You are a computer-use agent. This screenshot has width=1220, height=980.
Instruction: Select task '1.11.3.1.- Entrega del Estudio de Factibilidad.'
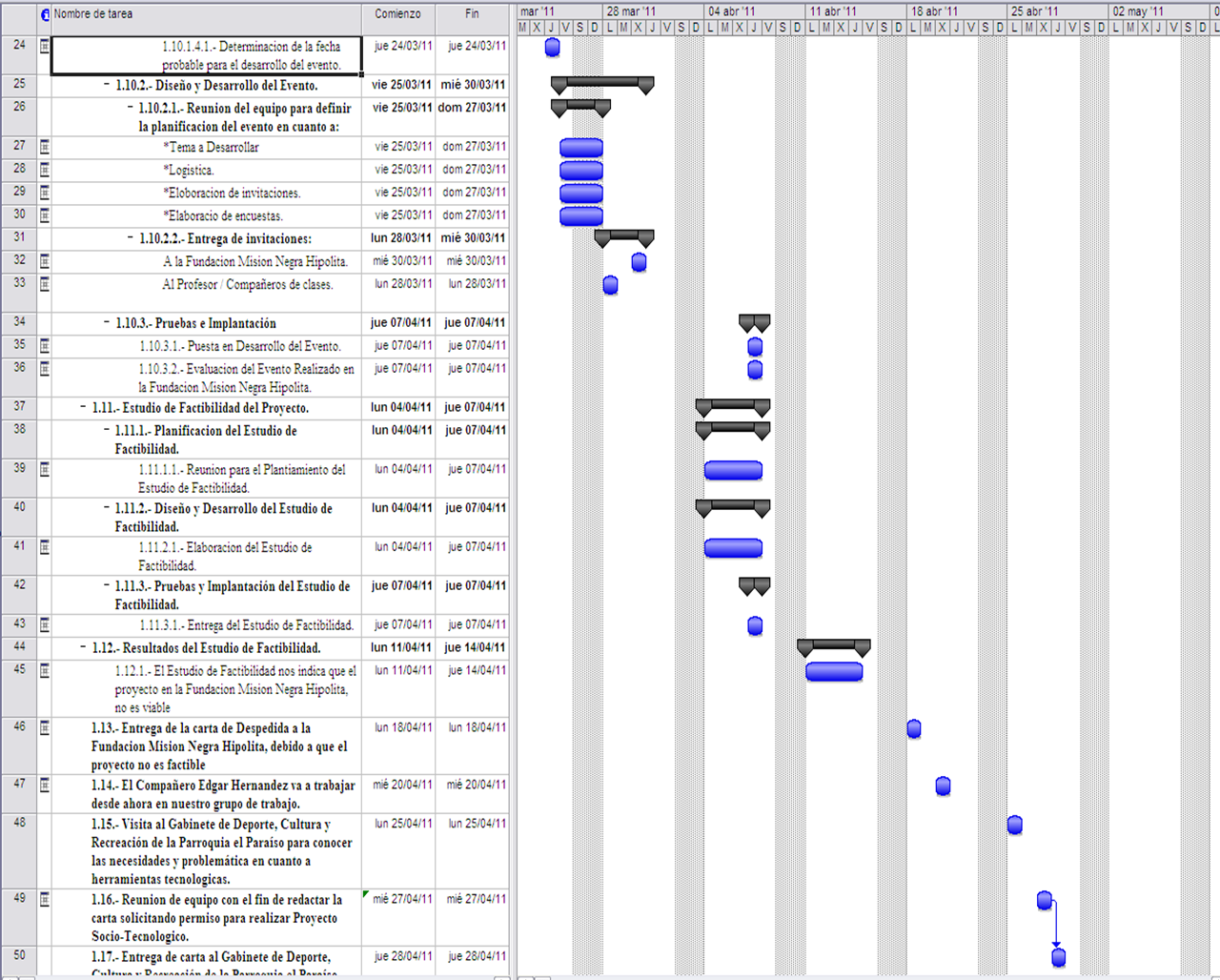[246, 625]
